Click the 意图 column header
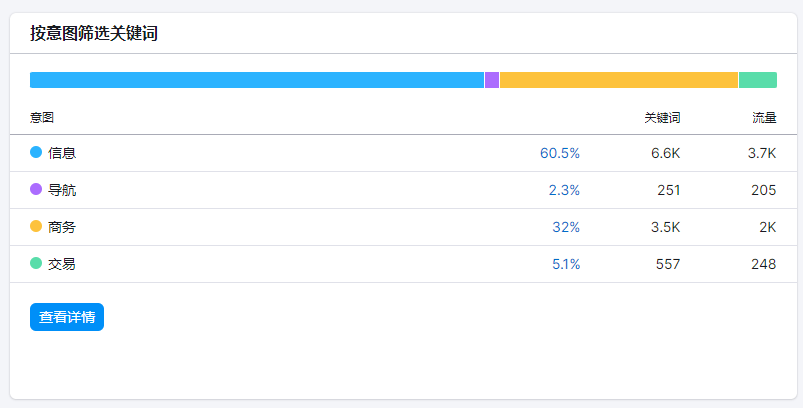Screen dimensions: 803x408 (42, 118)
